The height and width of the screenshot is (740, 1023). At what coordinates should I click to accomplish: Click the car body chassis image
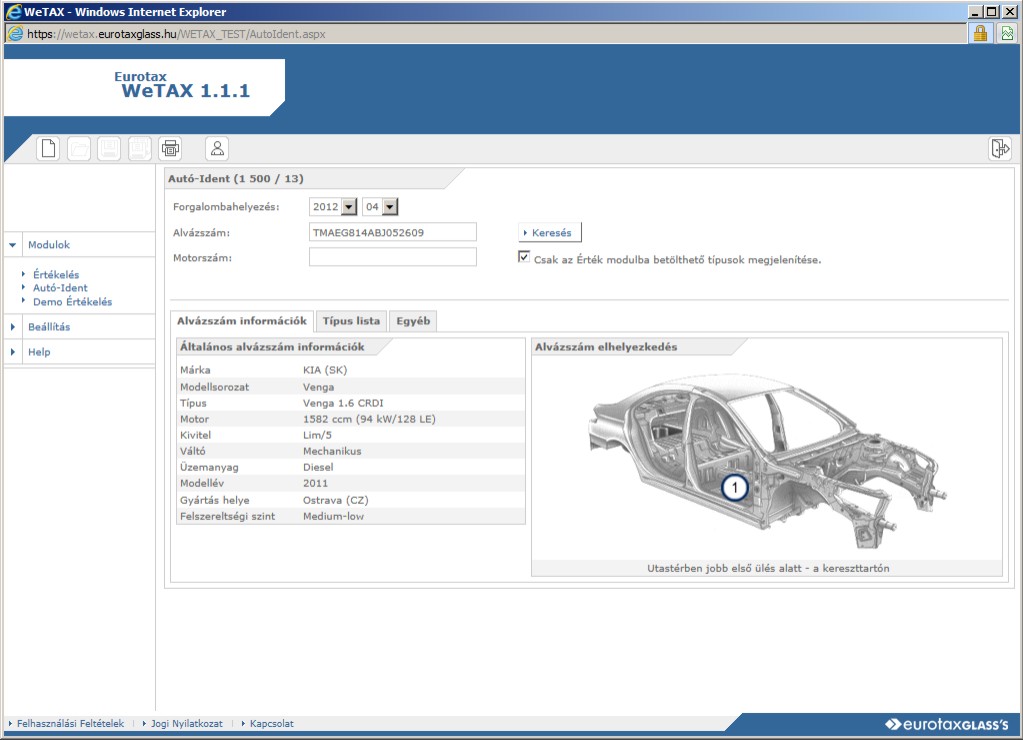coord(767,461)
